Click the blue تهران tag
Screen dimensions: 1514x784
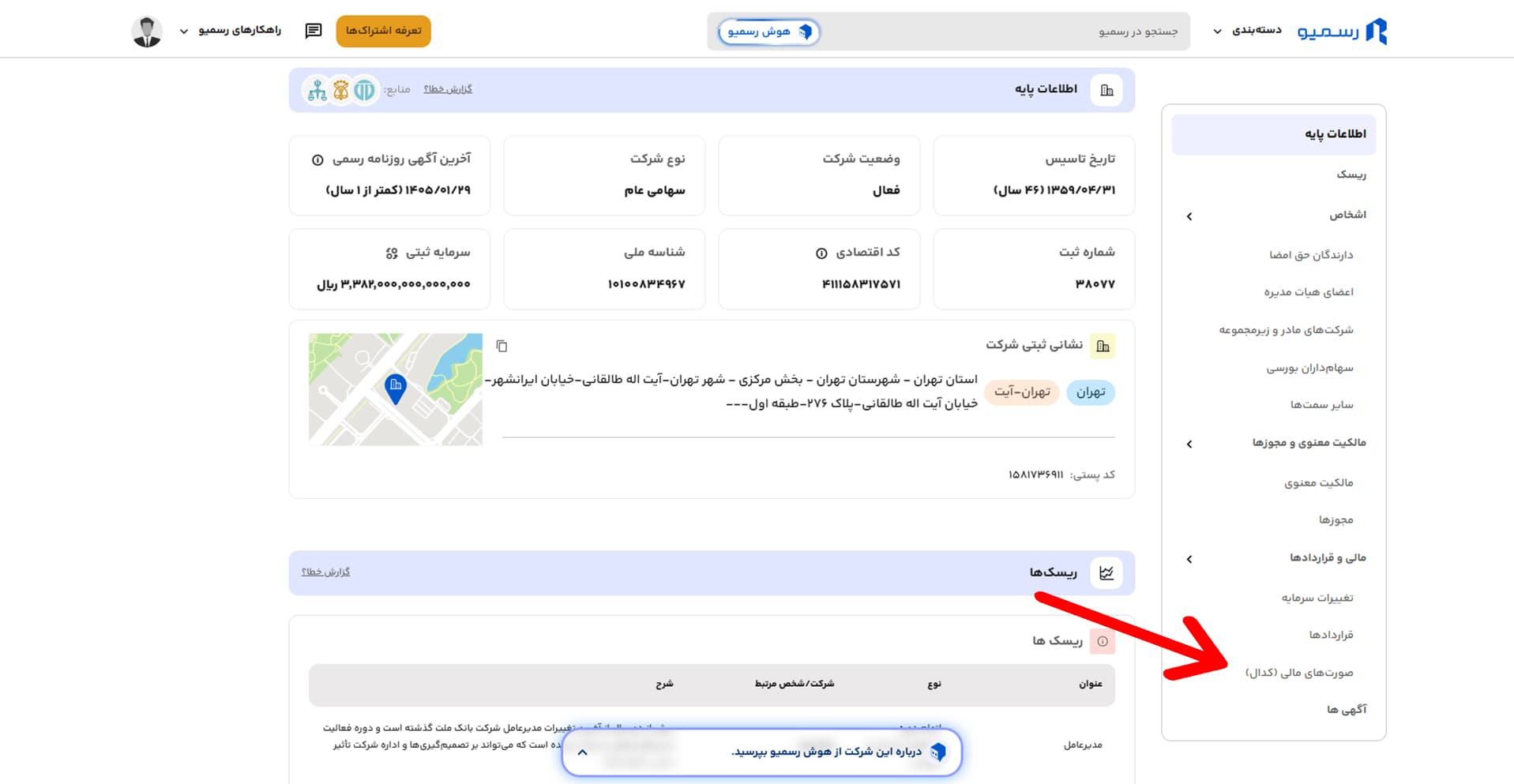click(x=1091, y=392)
